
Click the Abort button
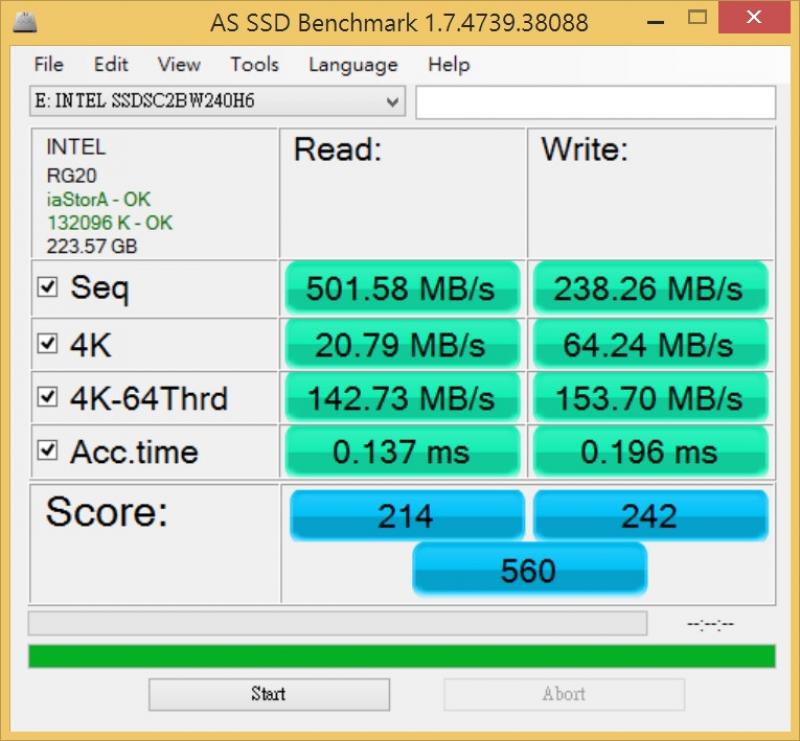563,694
